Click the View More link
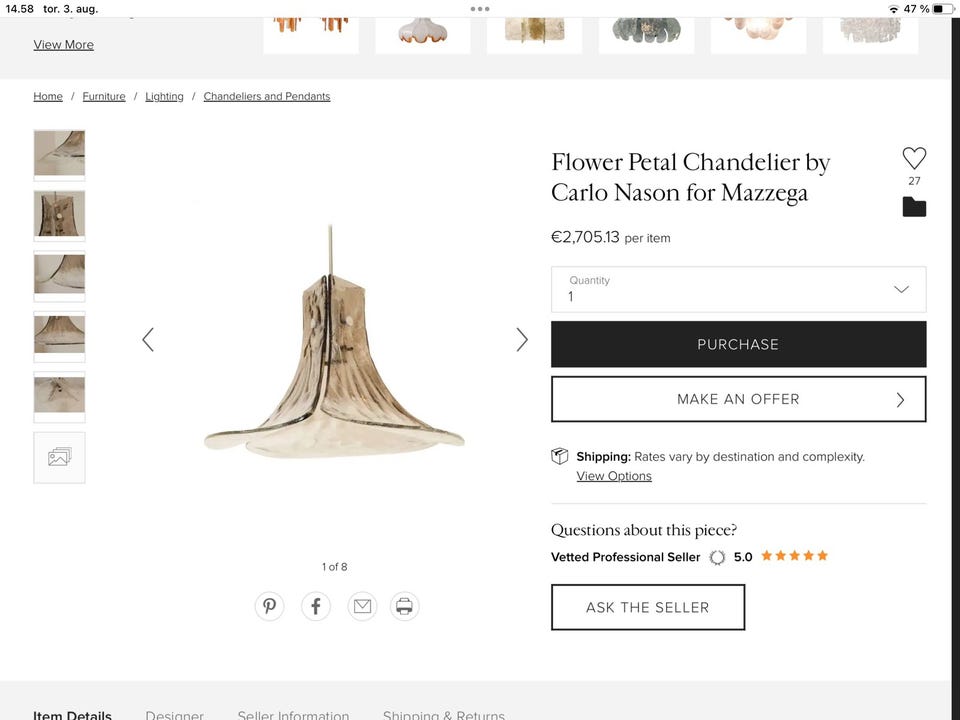The image size is (960, 720). click(64, 45)
